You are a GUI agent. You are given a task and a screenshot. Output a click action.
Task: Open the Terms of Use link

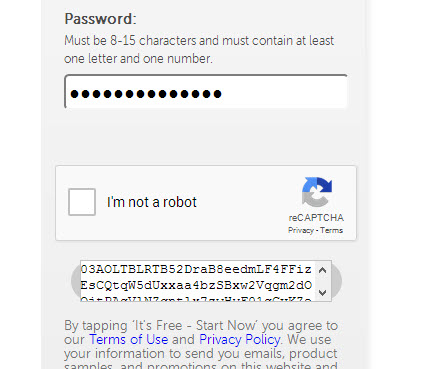click(x=129, y=339)
